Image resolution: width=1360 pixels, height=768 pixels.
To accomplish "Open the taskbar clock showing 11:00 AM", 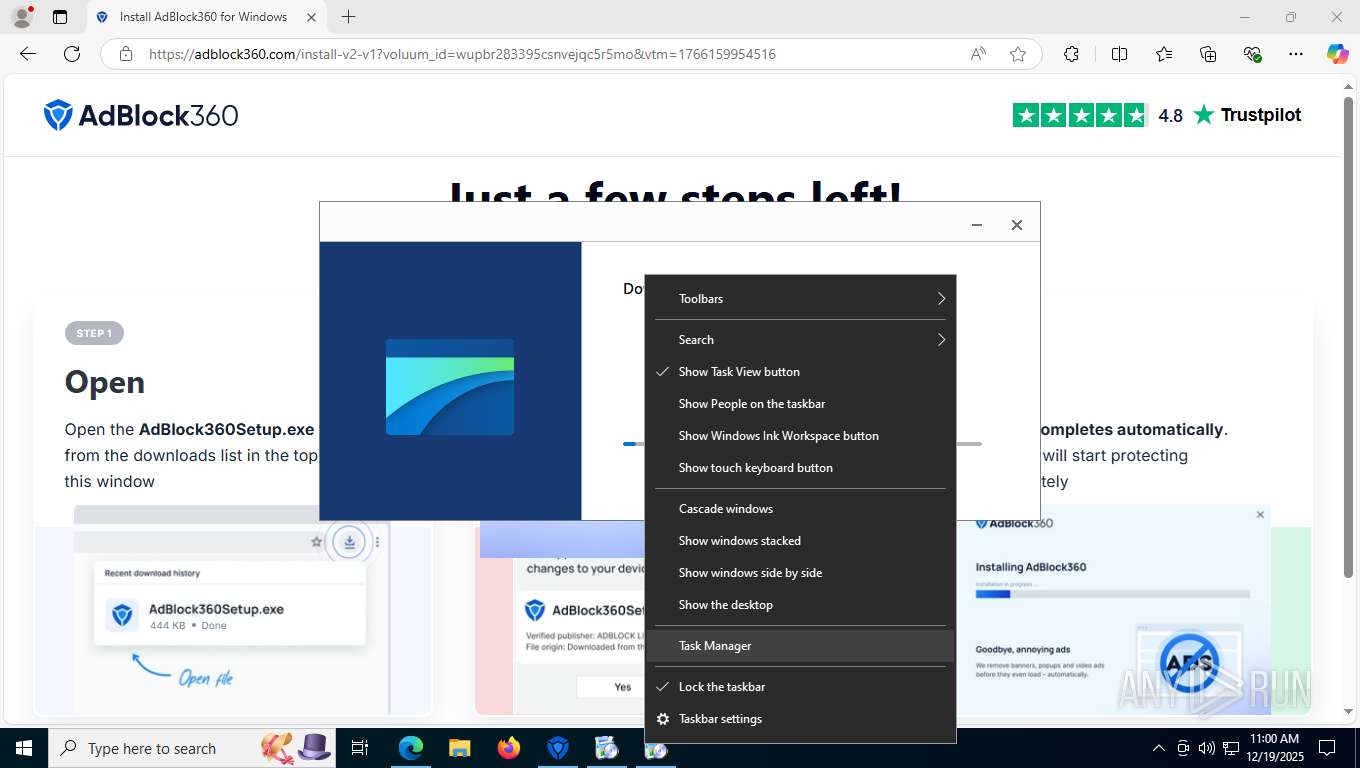I will click(1274, 748).
